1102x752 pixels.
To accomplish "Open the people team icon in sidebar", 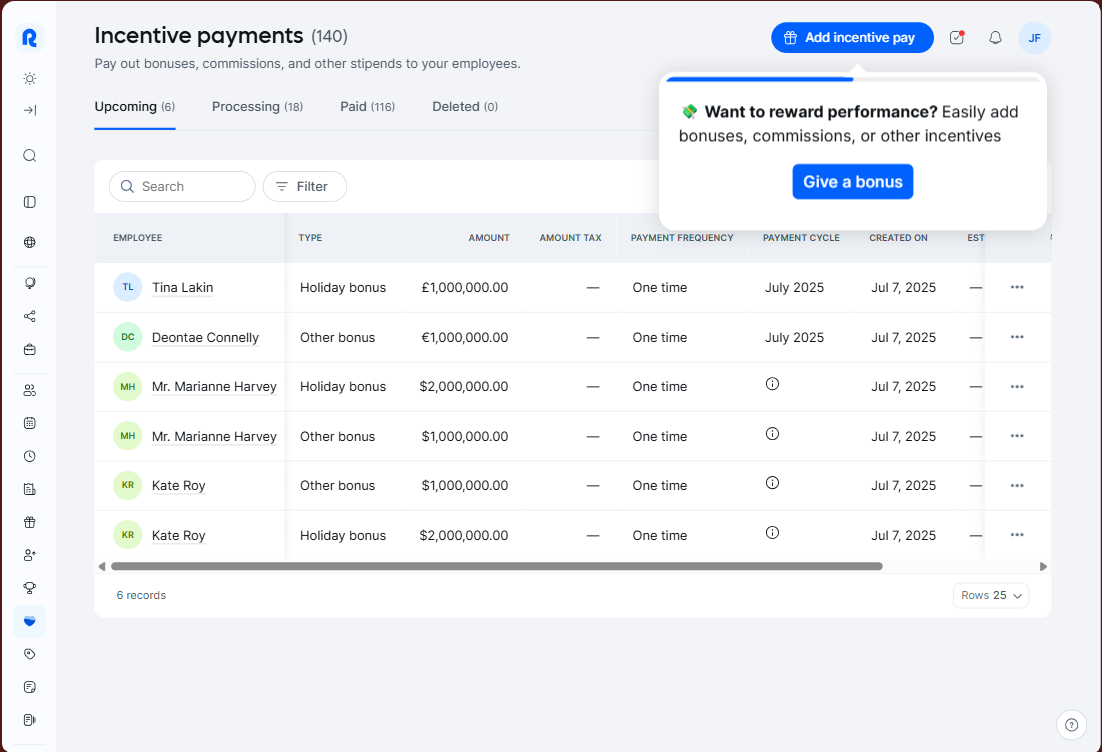I will (30, 391).
